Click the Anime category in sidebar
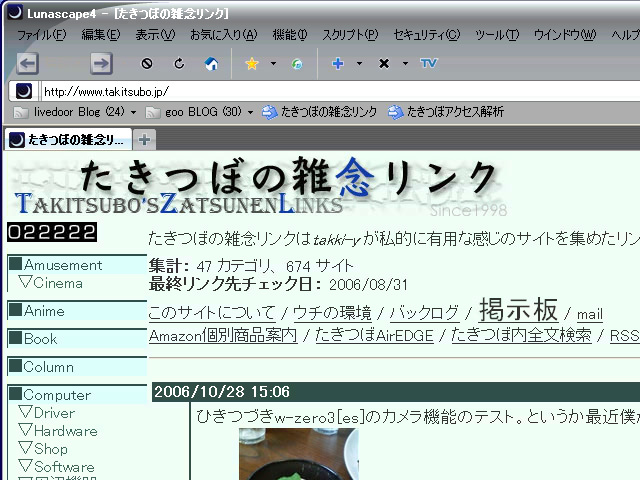 click(44, 311)
